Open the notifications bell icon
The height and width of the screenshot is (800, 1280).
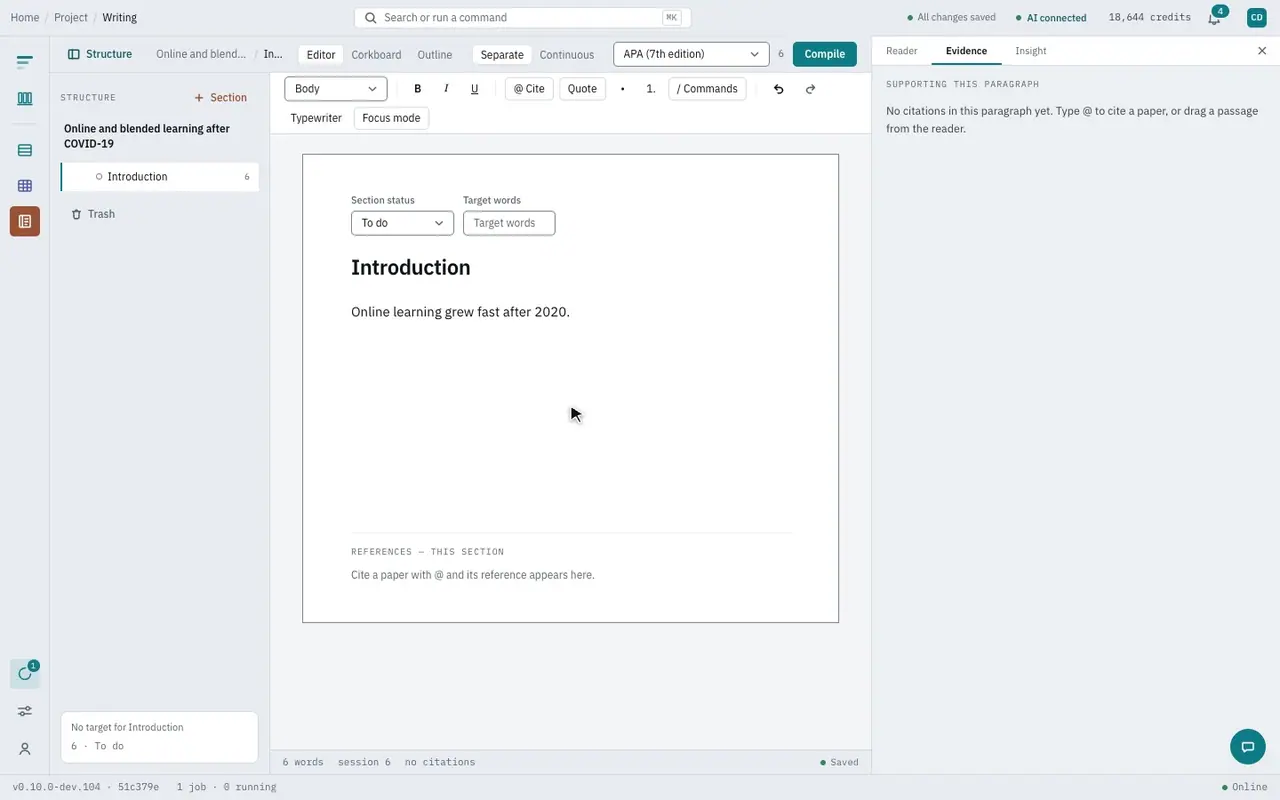pyautogui.click(x=1214, y=18)
